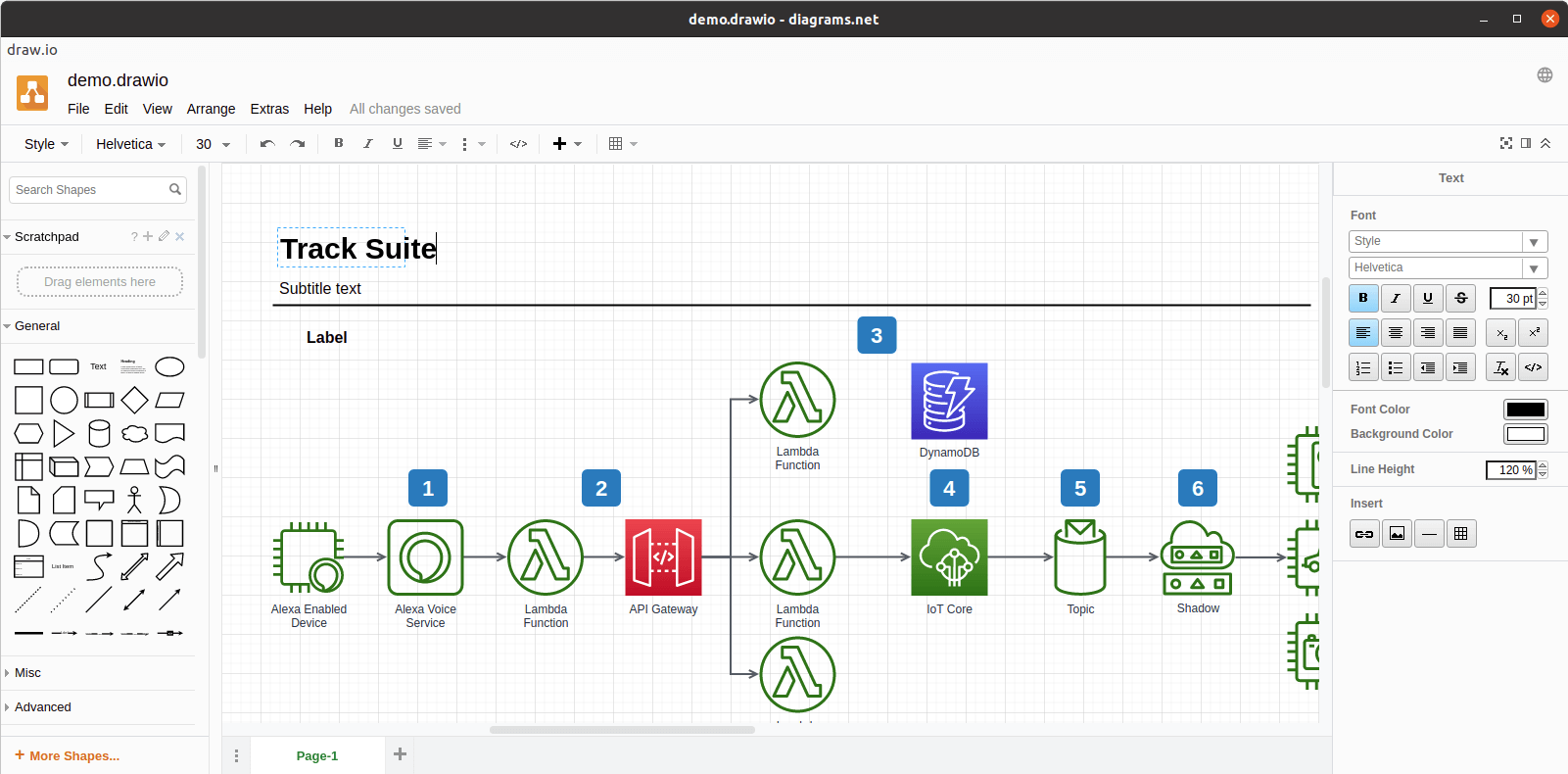1568x774 pixels.
Task: Click the scratchpad help question mark
Action: pyautogui.click(x=134, y=236)
